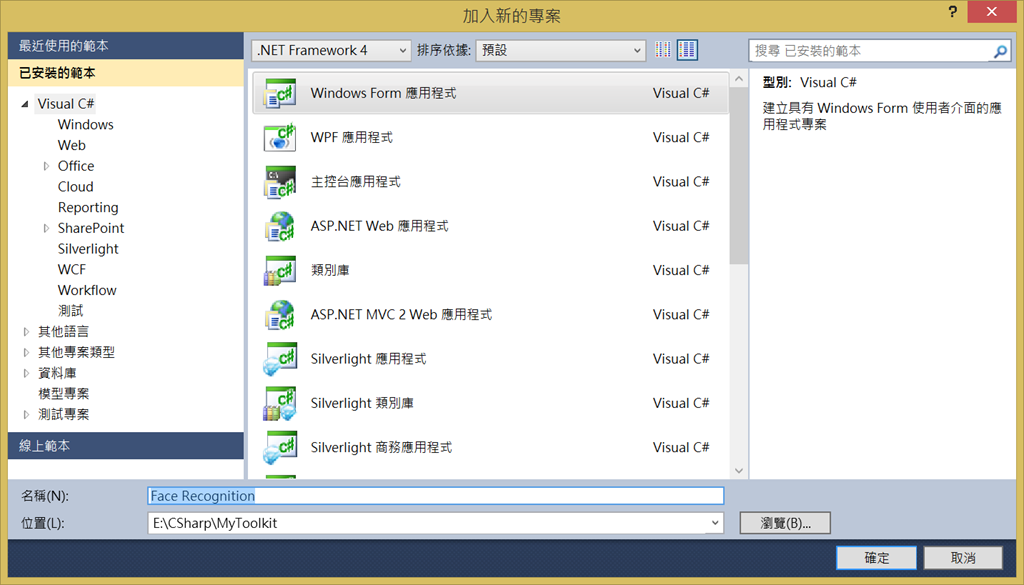This screenshot has width=1024, height=585.
Task: Click the WPF 應用程式 template name
Action: tap(351, 138)
